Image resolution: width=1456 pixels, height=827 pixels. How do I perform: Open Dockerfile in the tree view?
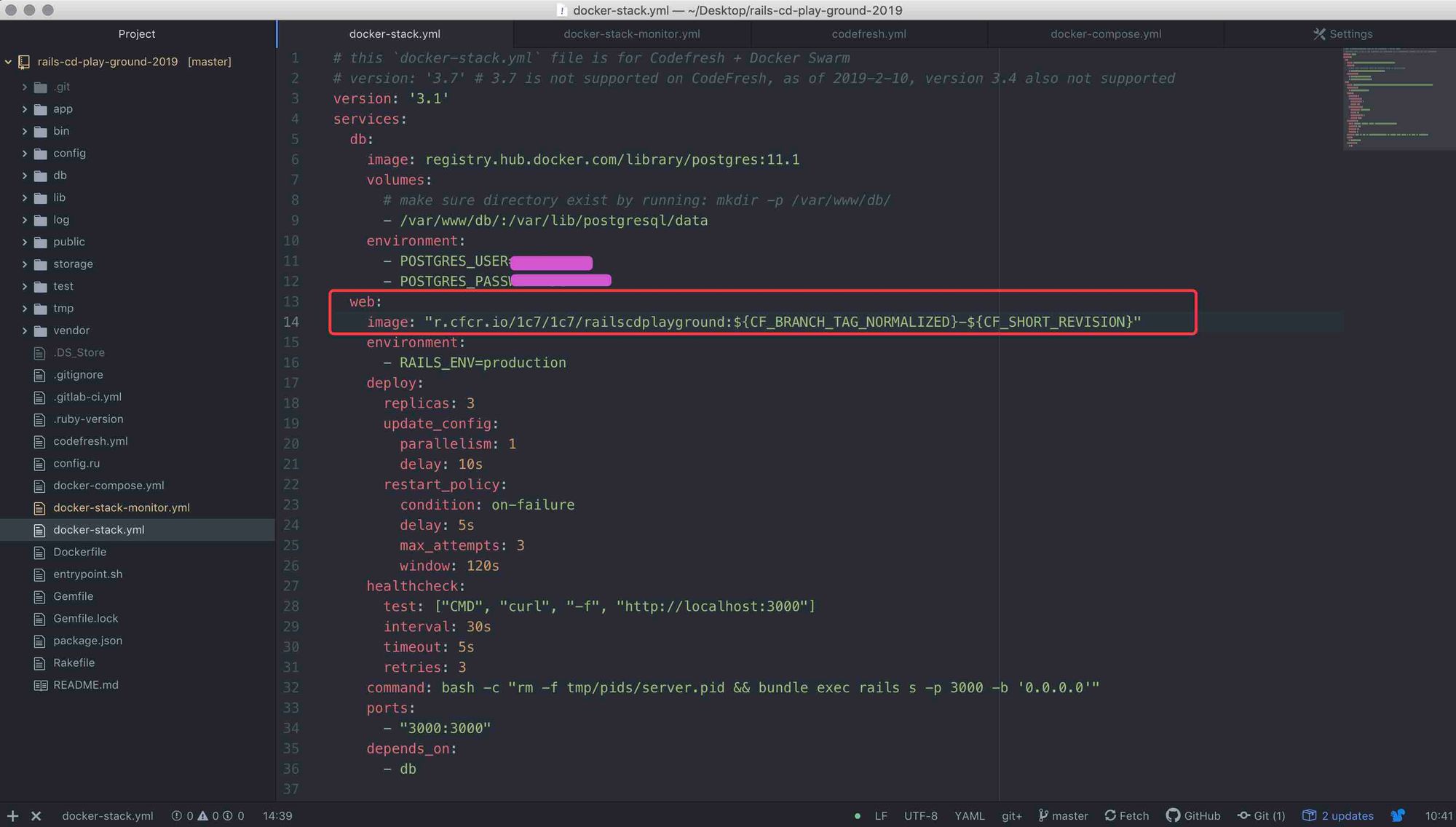pos(79,552)
